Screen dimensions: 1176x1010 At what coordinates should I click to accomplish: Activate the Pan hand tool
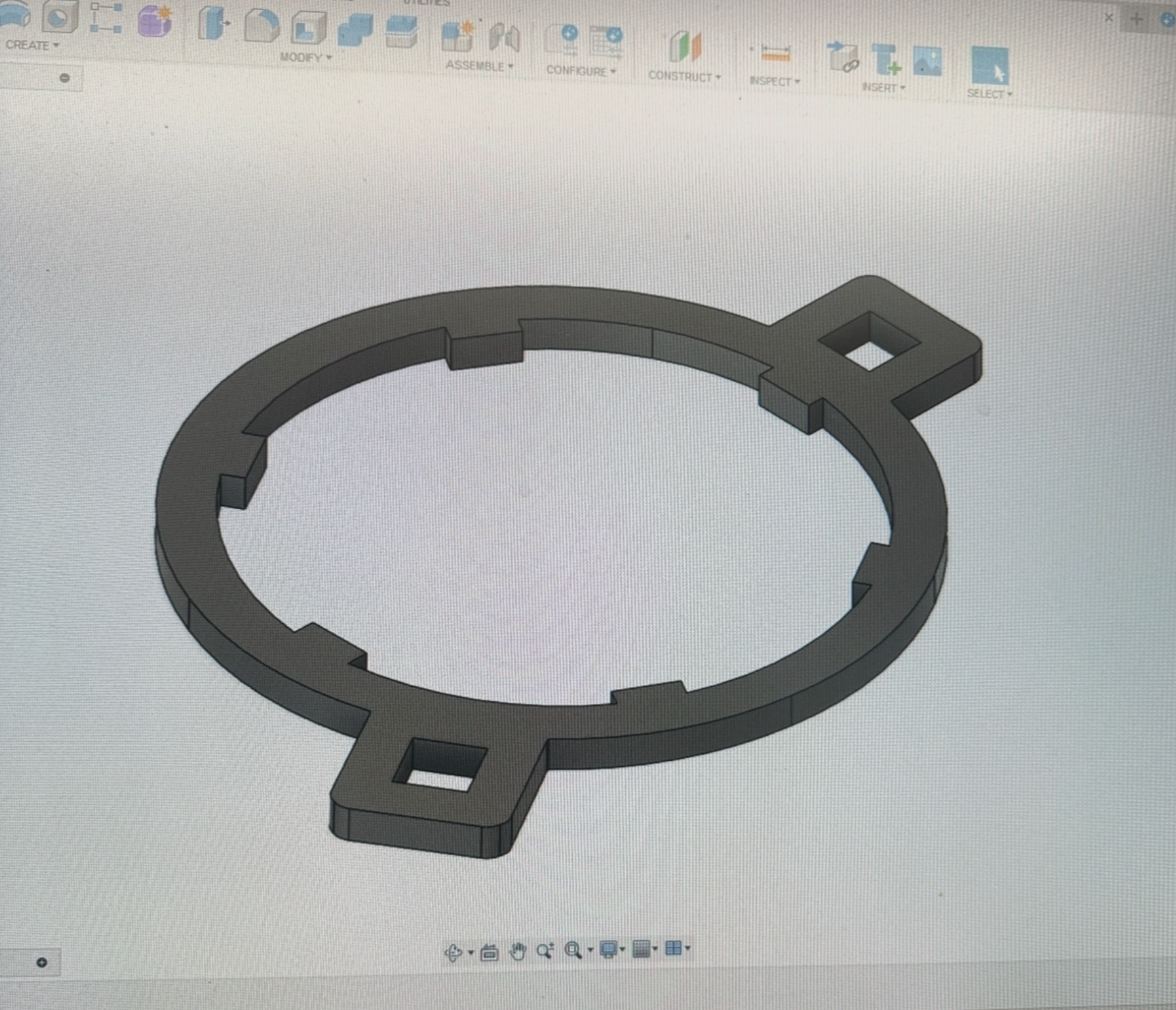pos(517,951)
